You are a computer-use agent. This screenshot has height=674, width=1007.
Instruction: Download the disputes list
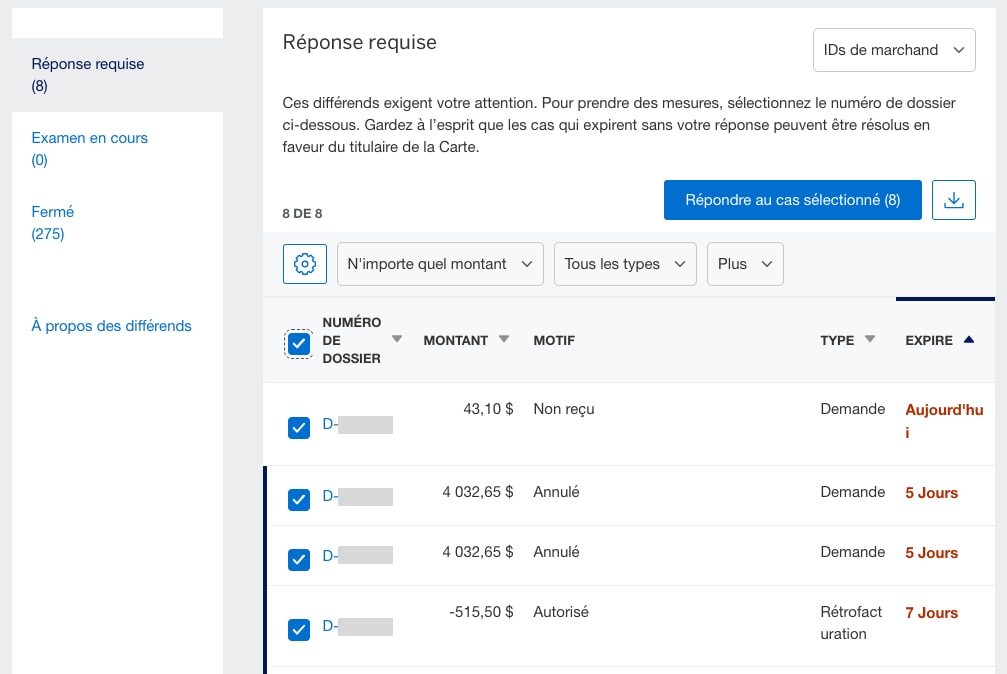pyautogui.click(x=954, y=200)
